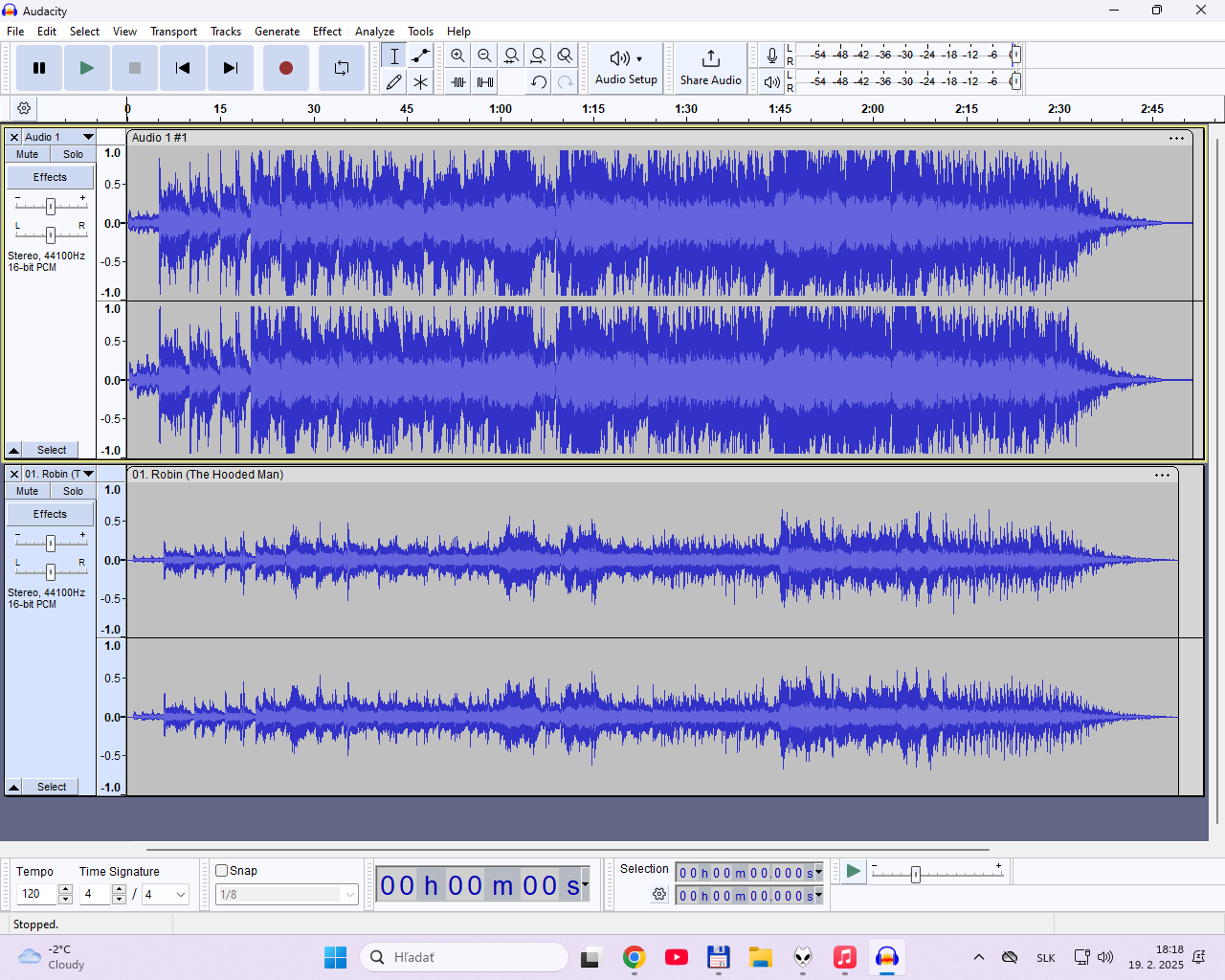Open the time signature denominator dropdown

[x=165, y=894]
